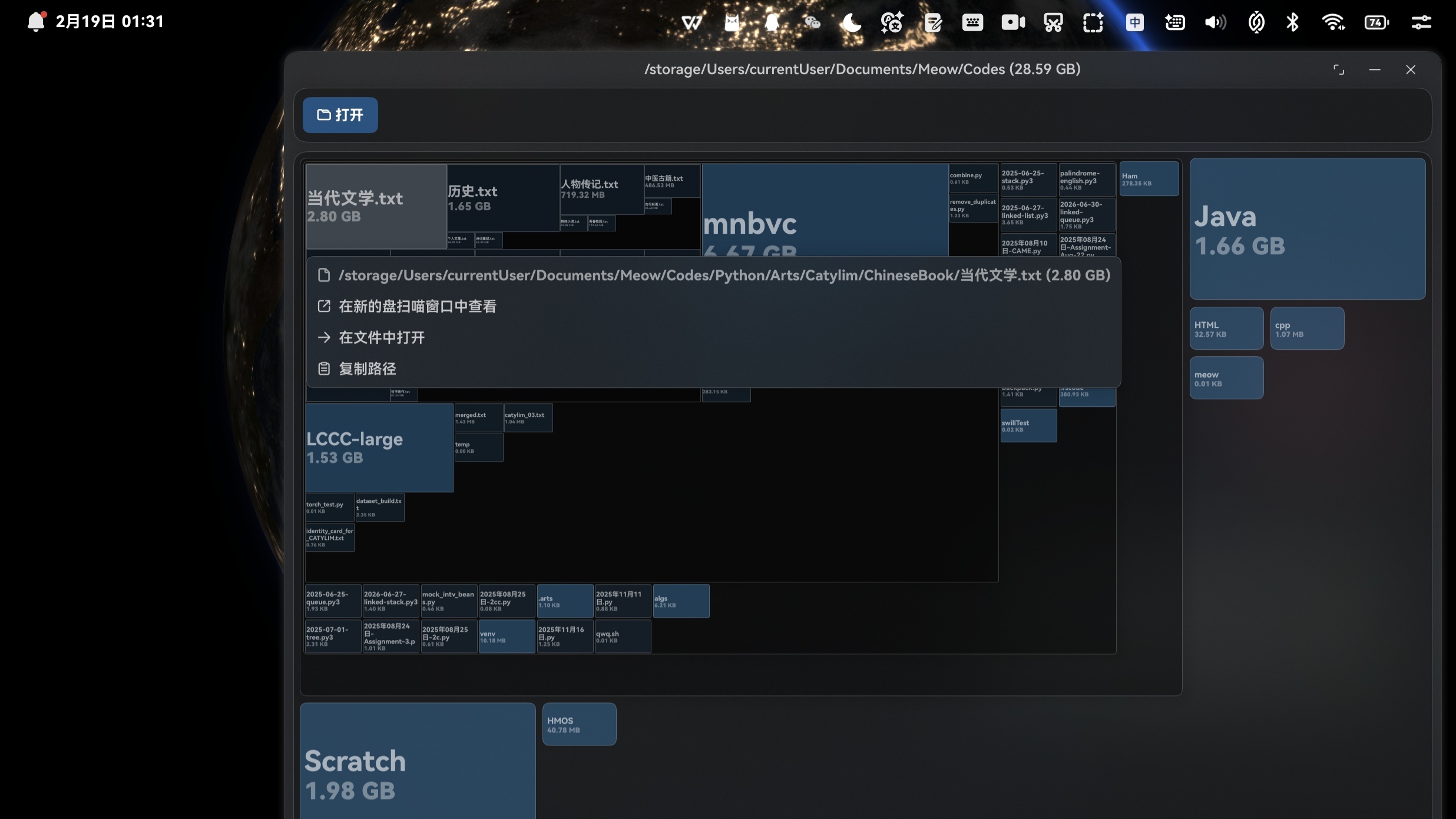Select 在新的盘扫喵窗口中查看 menu entry

tap(417, 306)
